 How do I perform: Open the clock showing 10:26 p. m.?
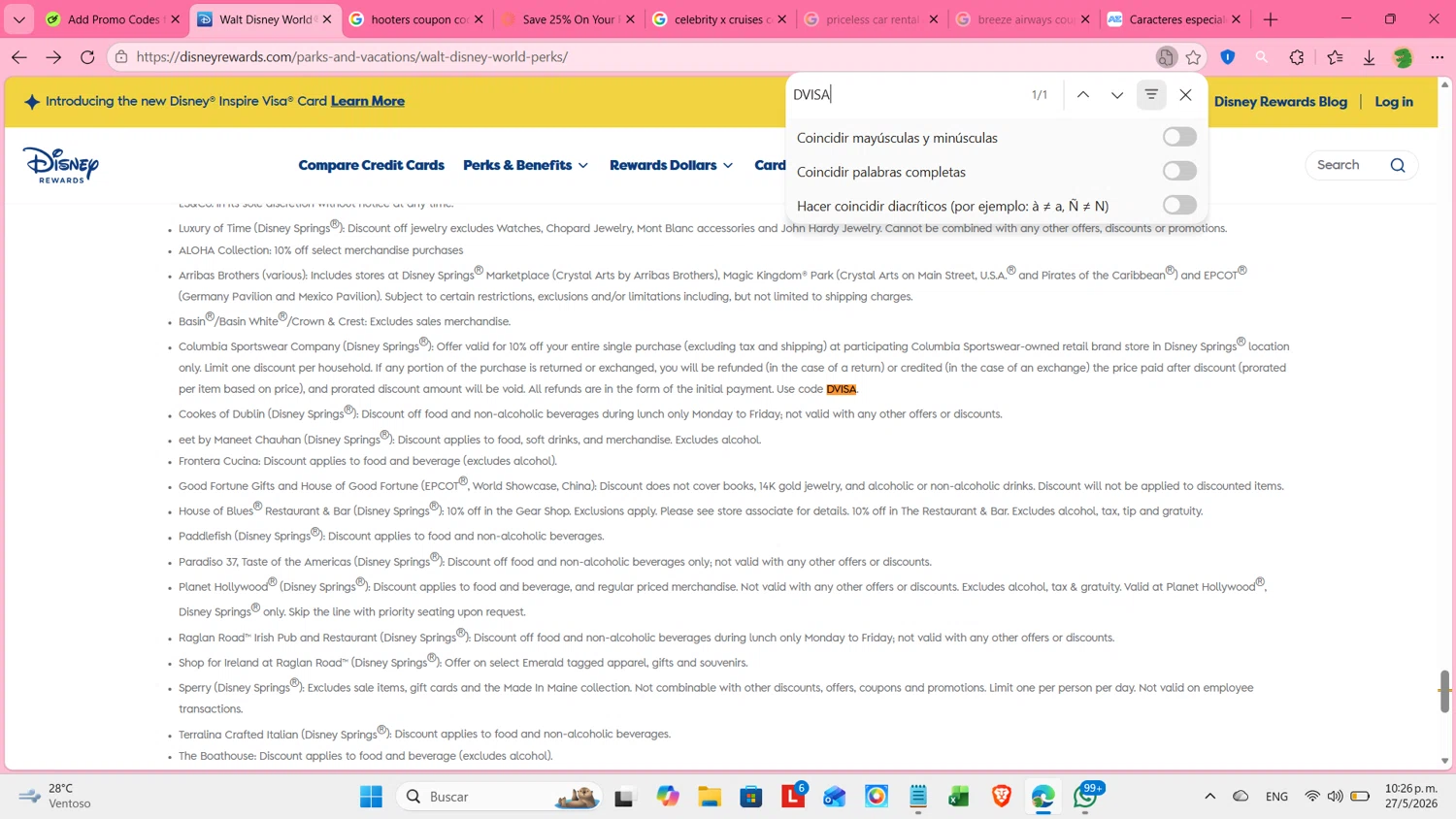[x=1411, y=796]
